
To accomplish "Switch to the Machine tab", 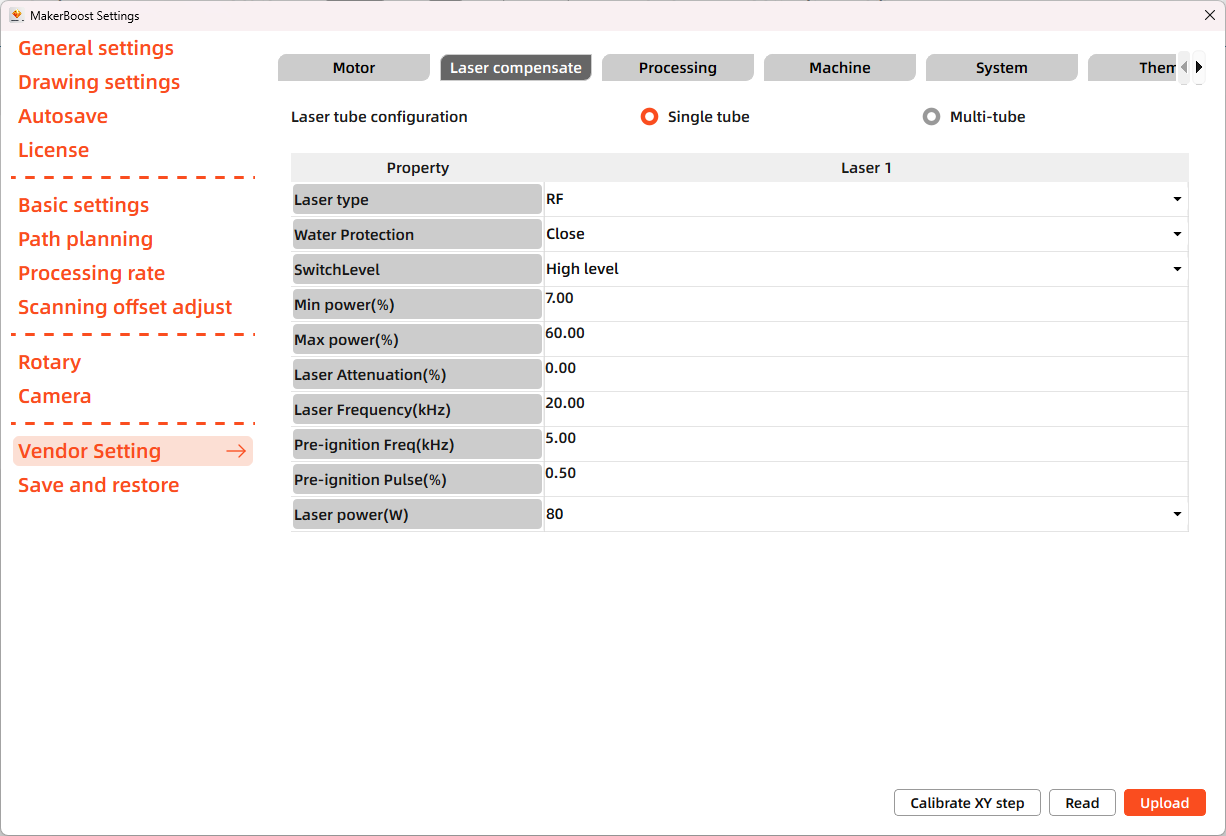I will pos(839,67).
